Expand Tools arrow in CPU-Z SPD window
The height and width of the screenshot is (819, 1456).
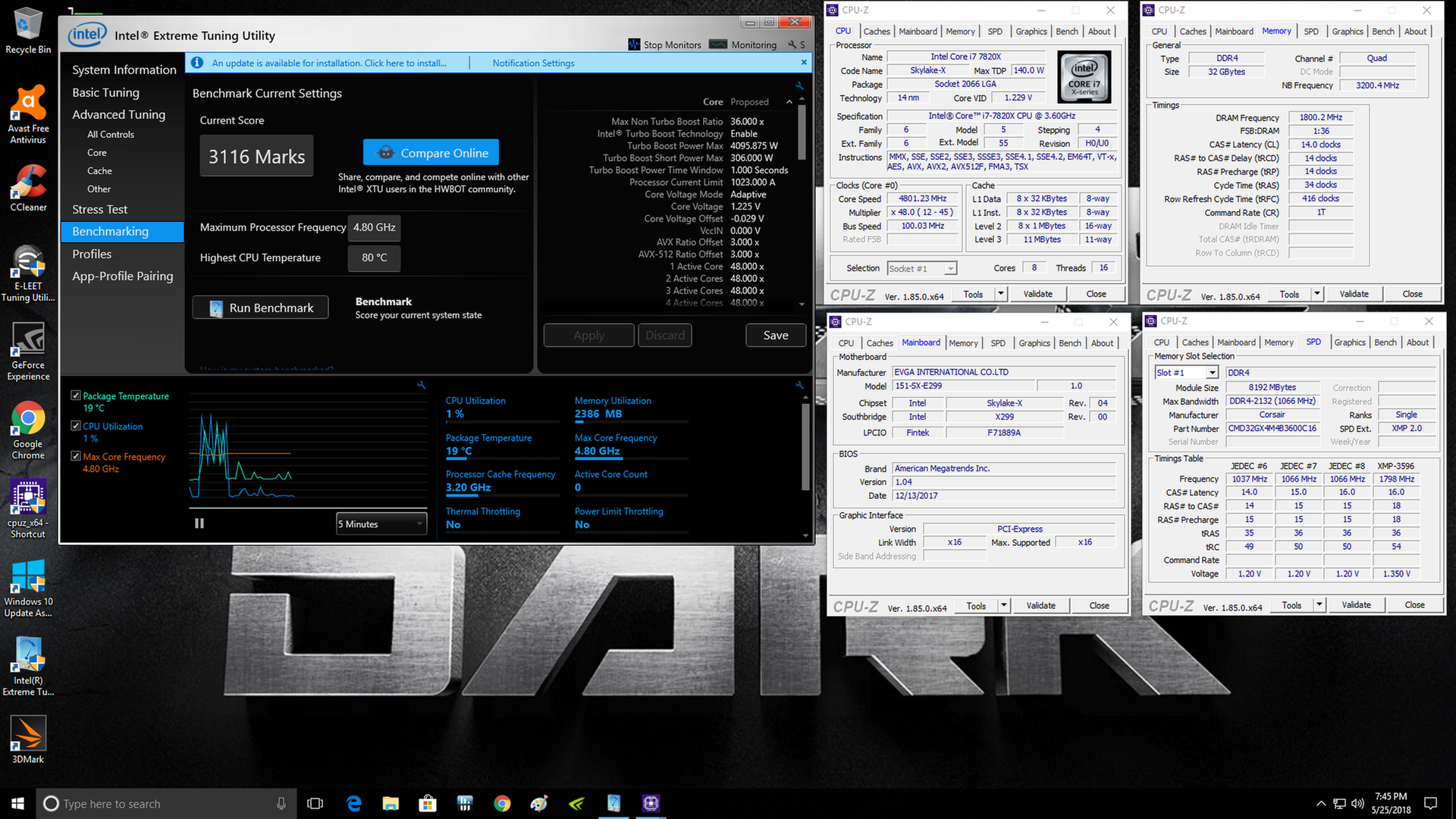pos(1319,605)
